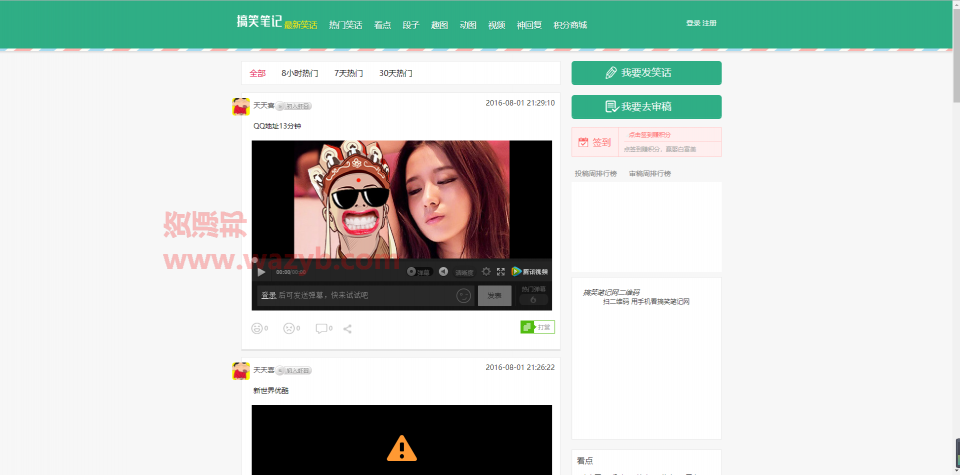
Task: Click the share icon on the QQ地址13分钟 post
Action: (347, 329)
